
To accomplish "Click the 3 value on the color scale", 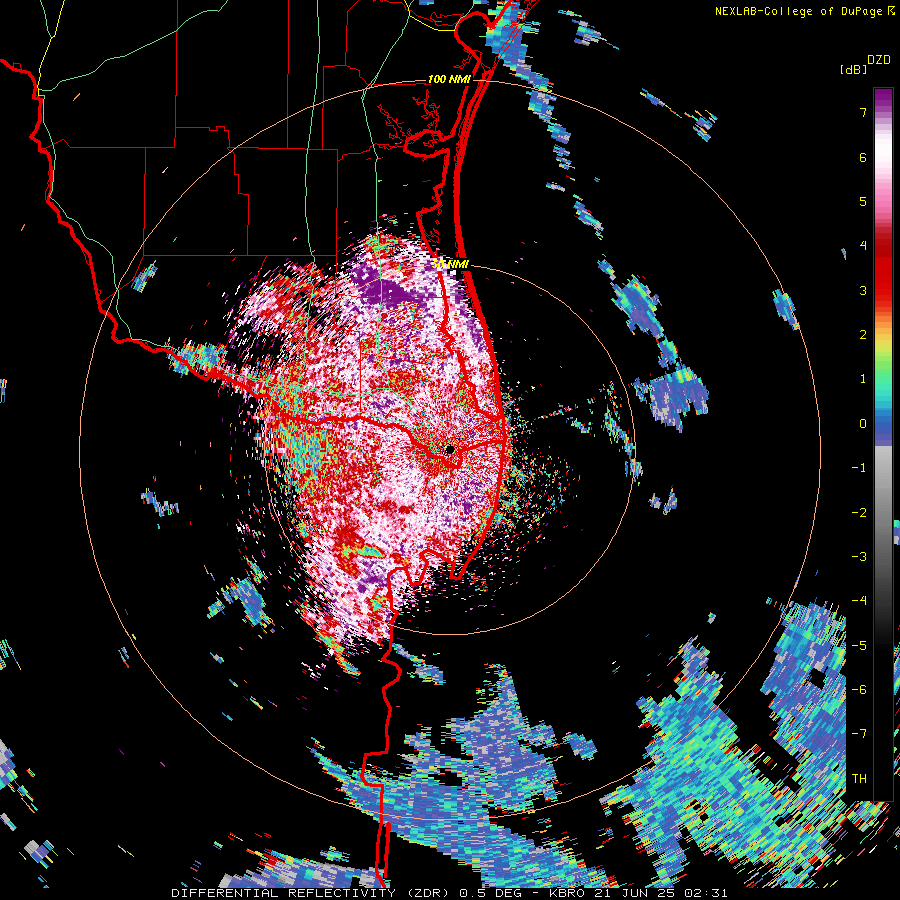I will pyautogui.click(x=863, y=290).
